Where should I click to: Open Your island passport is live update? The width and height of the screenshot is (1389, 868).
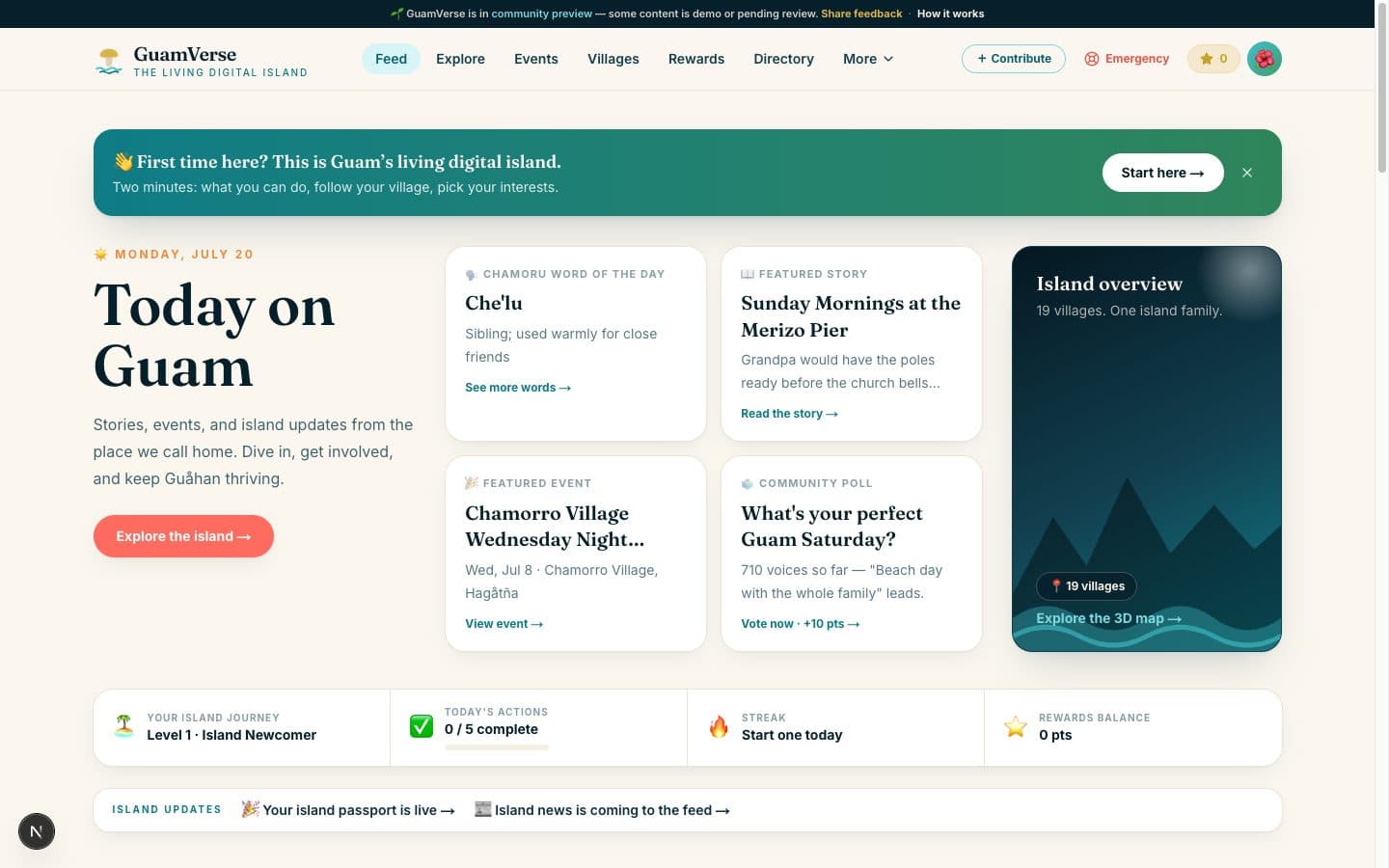348,810
